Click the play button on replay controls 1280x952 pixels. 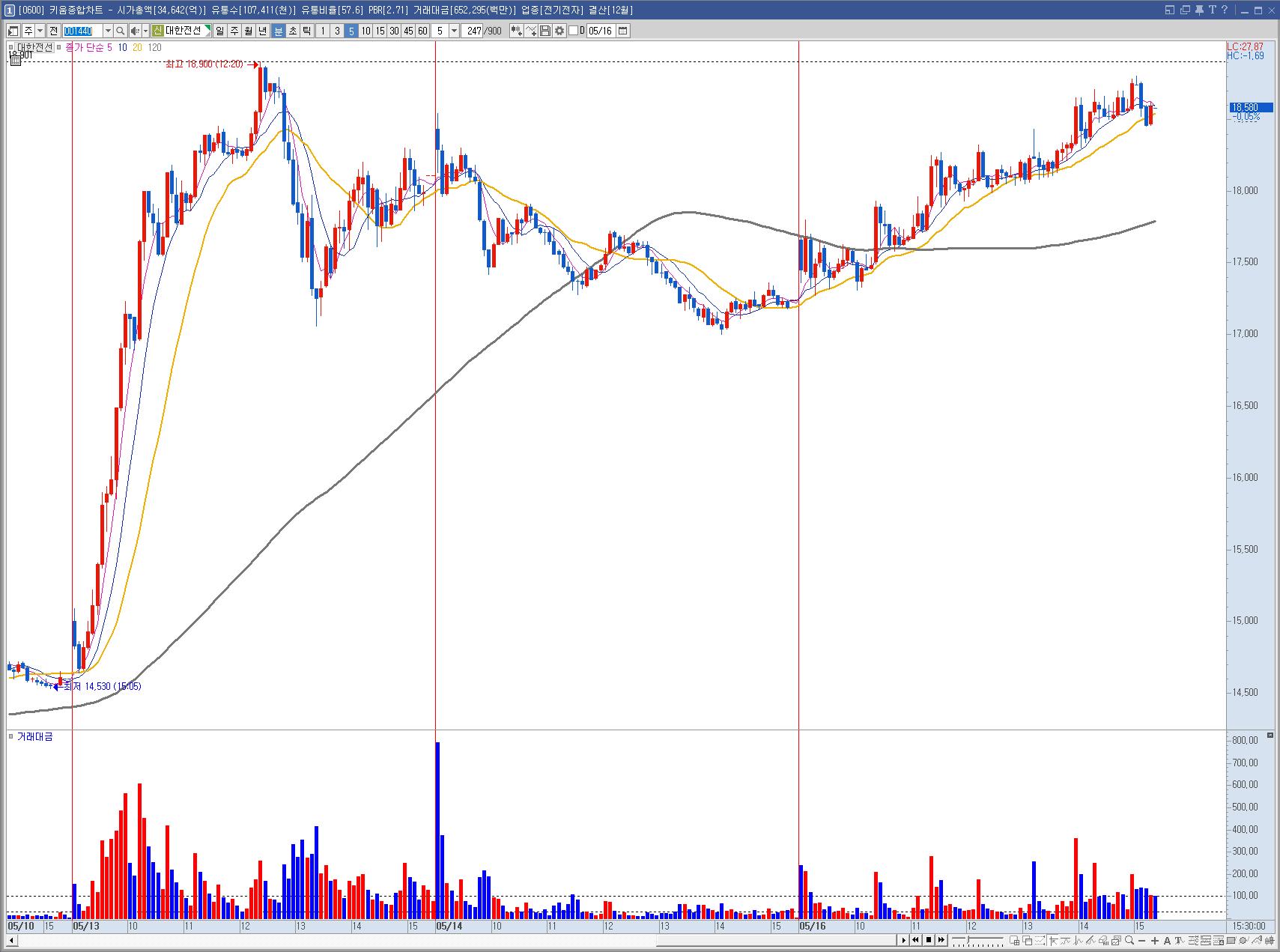click(x=904, y=940)
